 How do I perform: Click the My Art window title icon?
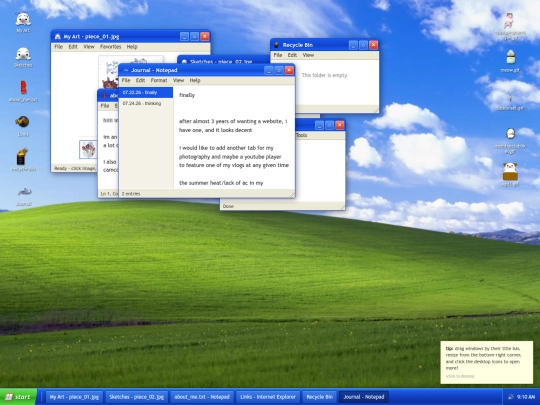tap(58, 36)
